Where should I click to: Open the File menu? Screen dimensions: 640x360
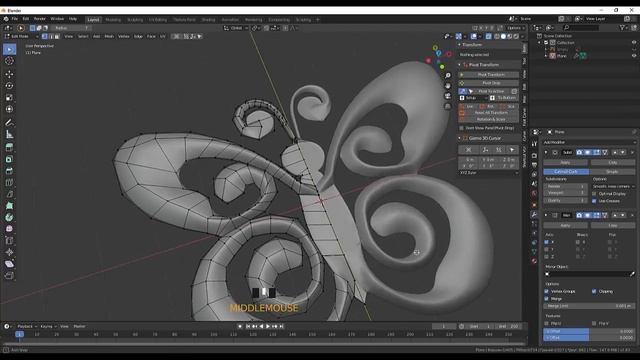tap(14, 19)
